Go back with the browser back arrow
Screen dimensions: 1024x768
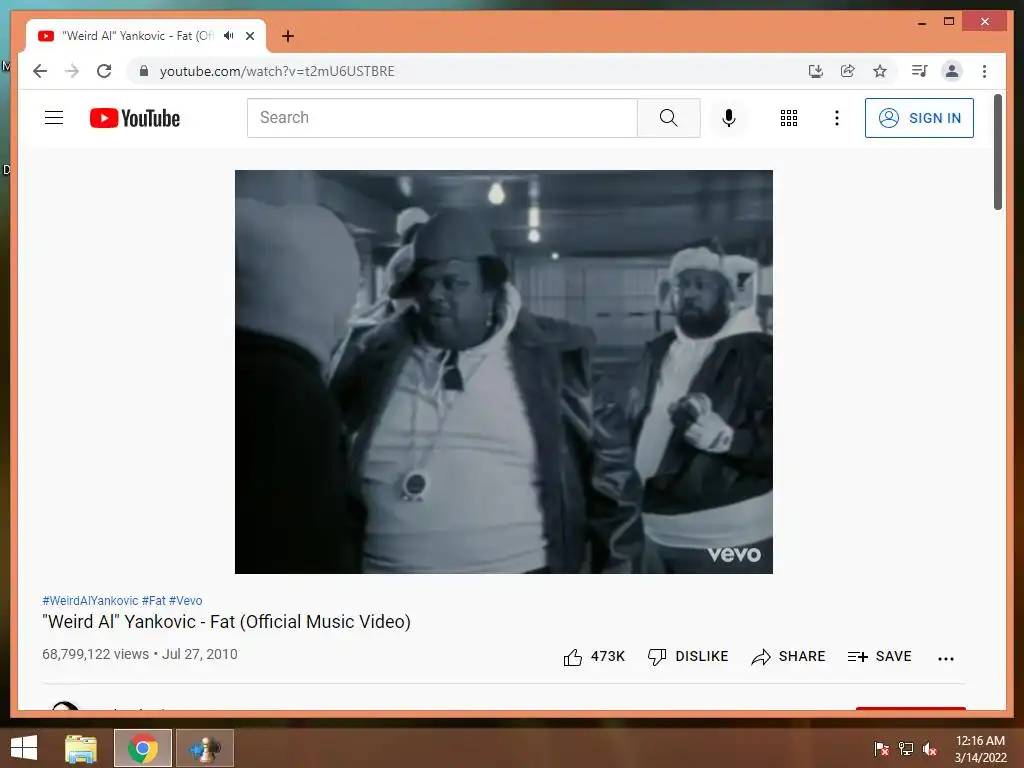[40, 71]
